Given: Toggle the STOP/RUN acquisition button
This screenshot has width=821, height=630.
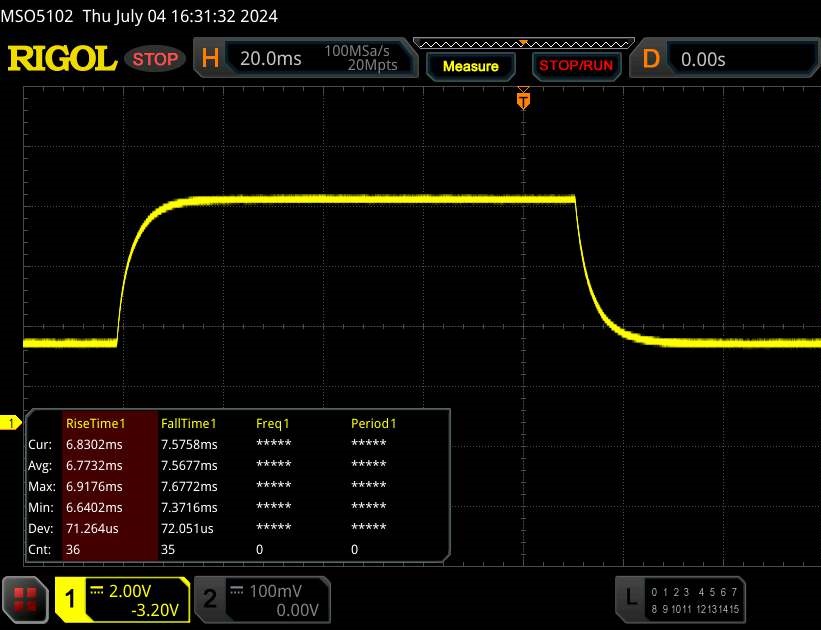Looking at the screenshot, I should pyautogui.click(x=574, y=66).
